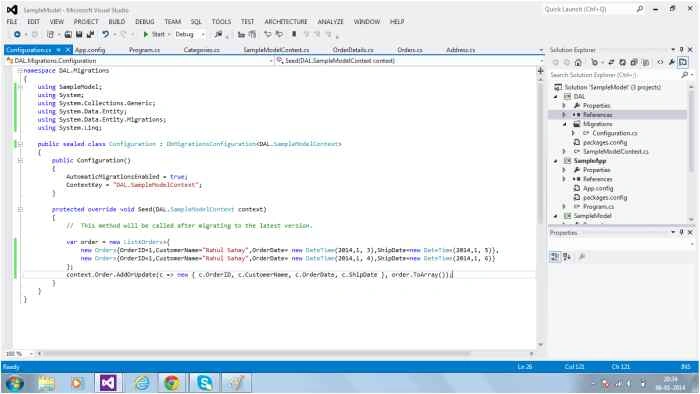Collapse the DAL project node
This screenshot has height=394, width=700.
556,96
